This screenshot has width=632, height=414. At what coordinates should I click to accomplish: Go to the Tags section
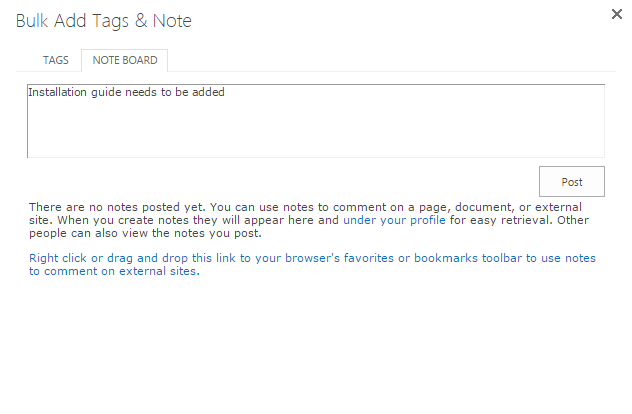56,60
